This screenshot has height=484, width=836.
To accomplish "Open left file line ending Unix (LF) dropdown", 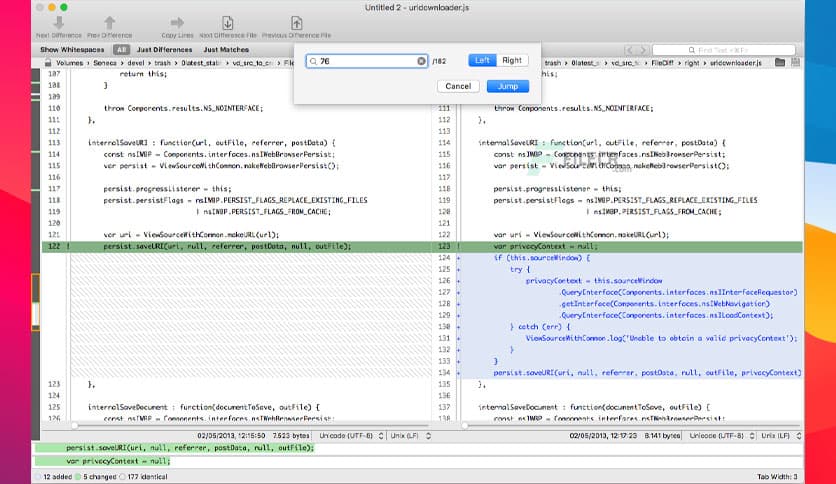I will (409, 436).
